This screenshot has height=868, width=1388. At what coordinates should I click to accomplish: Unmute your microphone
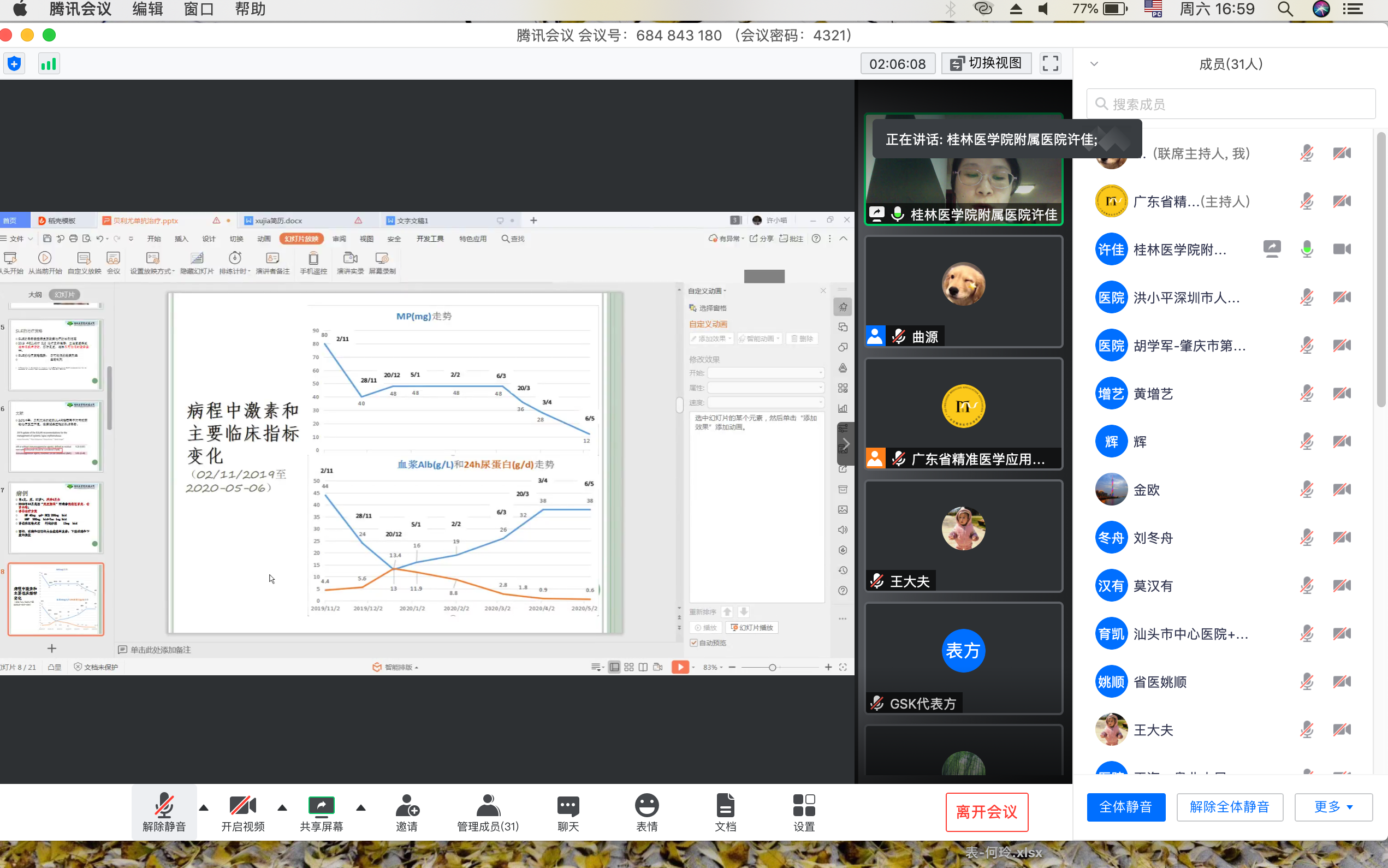[164, 806]
